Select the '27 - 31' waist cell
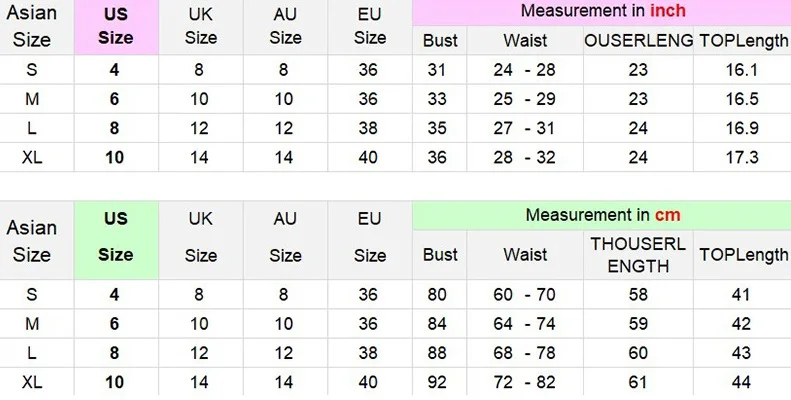 click(525, 128)
